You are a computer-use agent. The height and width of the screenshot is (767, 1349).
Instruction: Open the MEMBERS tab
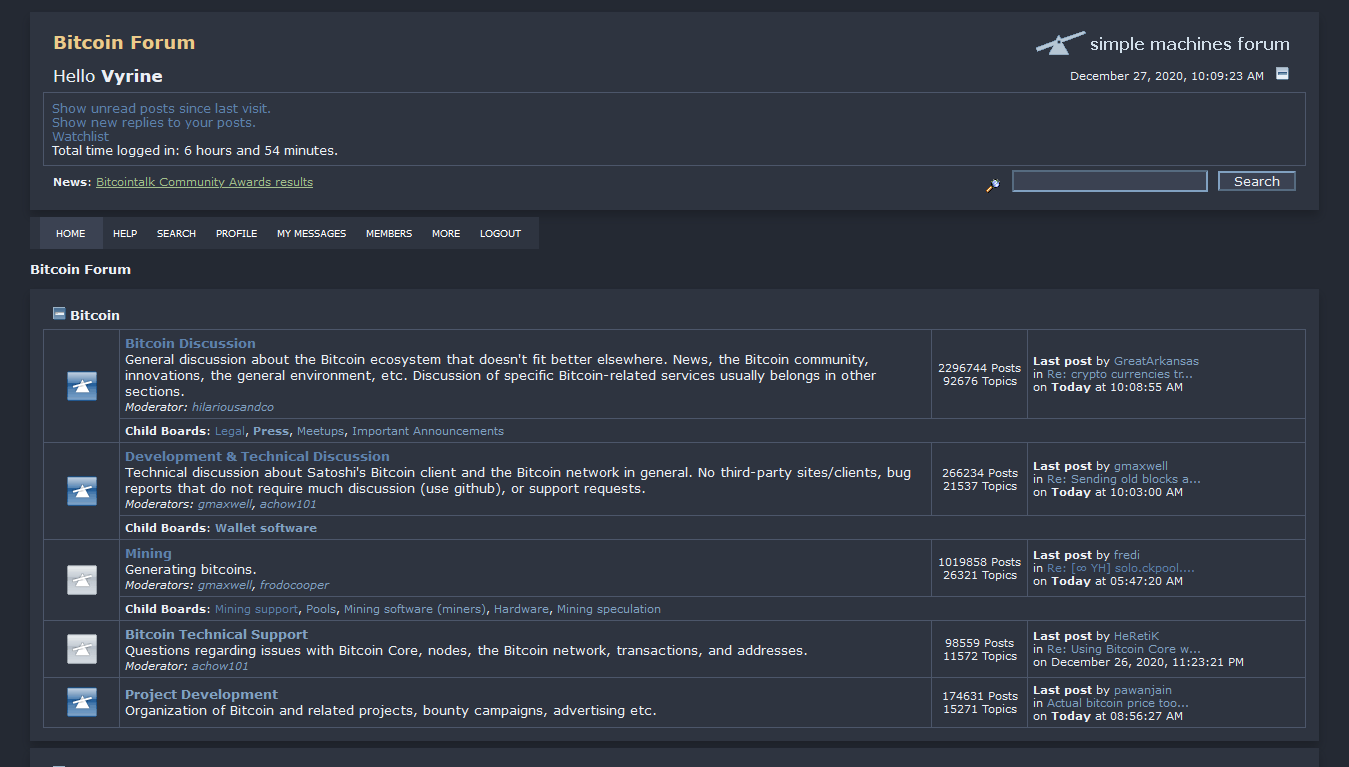point(388,233)
